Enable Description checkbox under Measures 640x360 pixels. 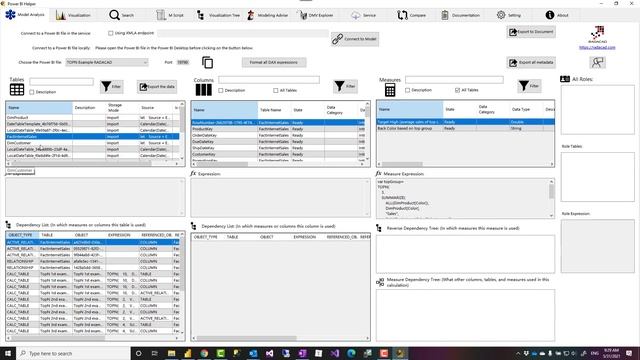pyautogui.click(x=407, y=90)
